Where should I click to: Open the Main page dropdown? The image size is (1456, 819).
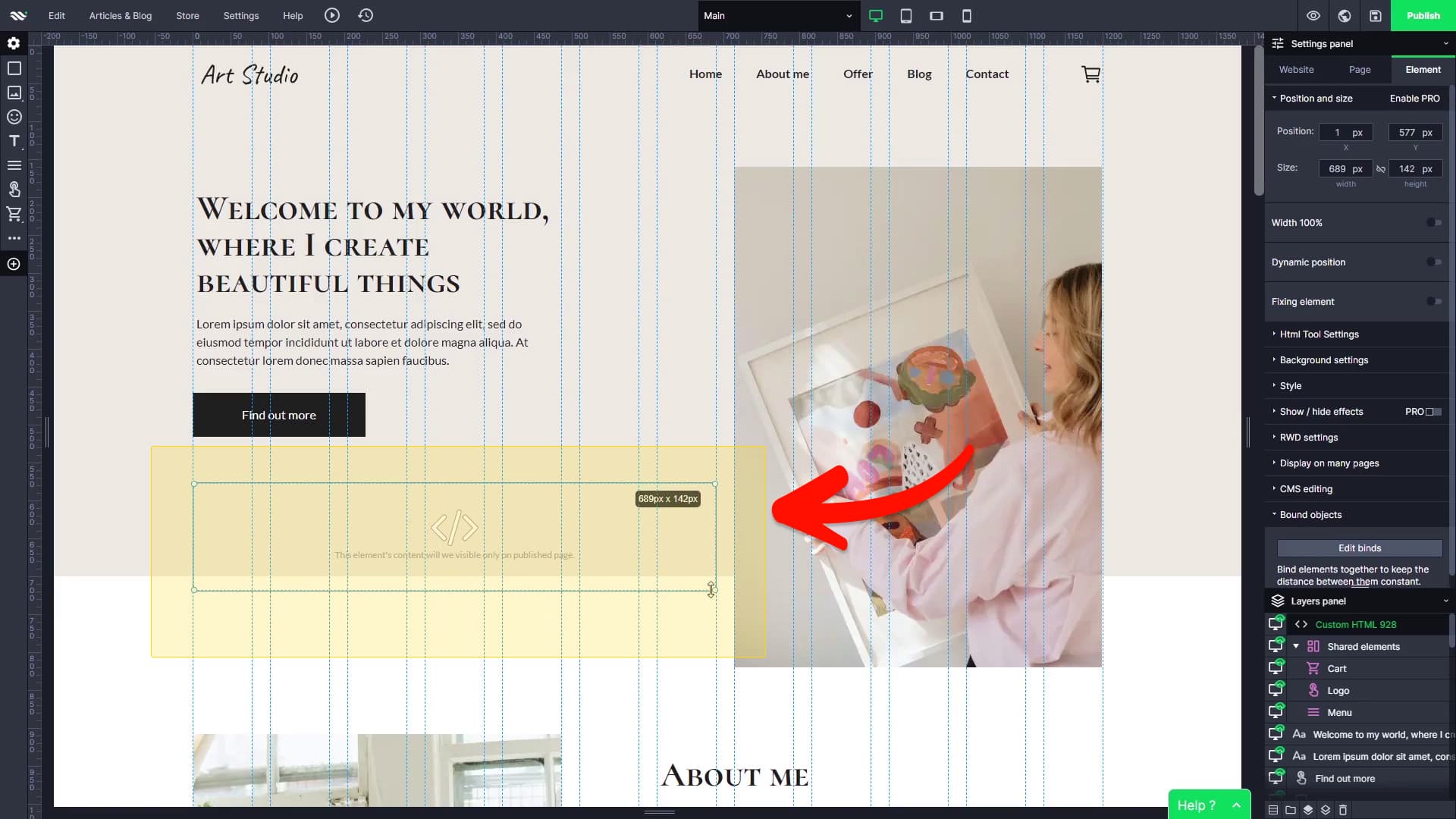(778, 15)
